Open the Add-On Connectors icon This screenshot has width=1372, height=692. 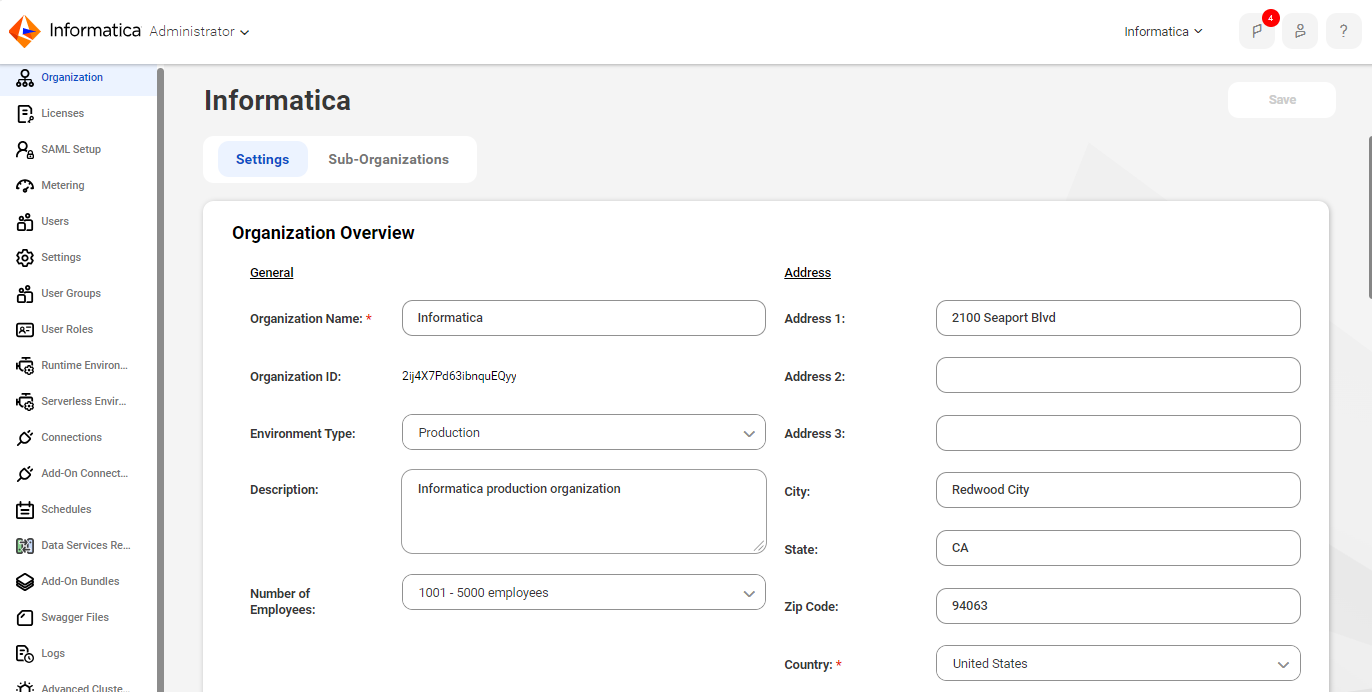(25, 474)
